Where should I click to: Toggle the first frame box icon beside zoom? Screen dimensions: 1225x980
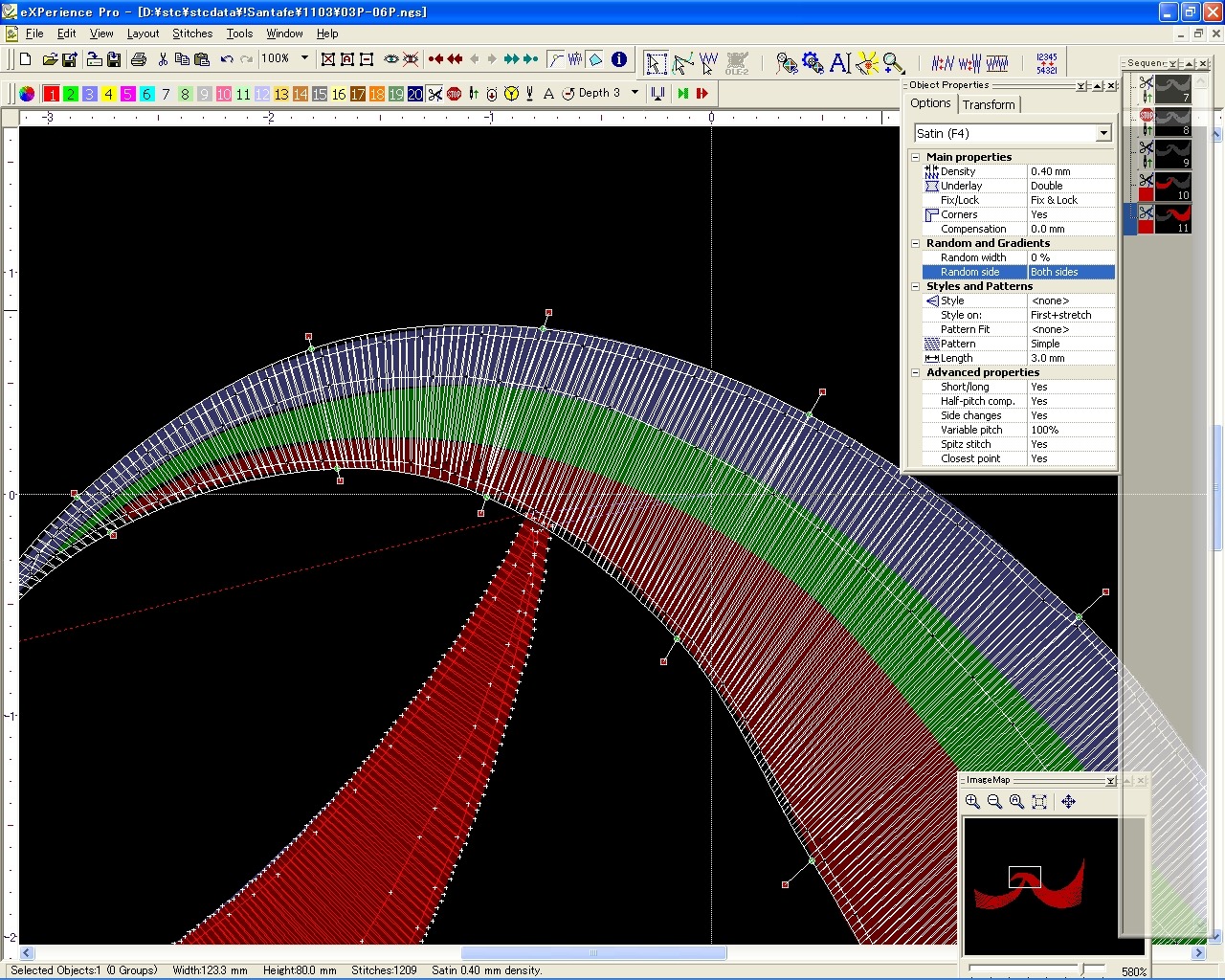[328, 59]
